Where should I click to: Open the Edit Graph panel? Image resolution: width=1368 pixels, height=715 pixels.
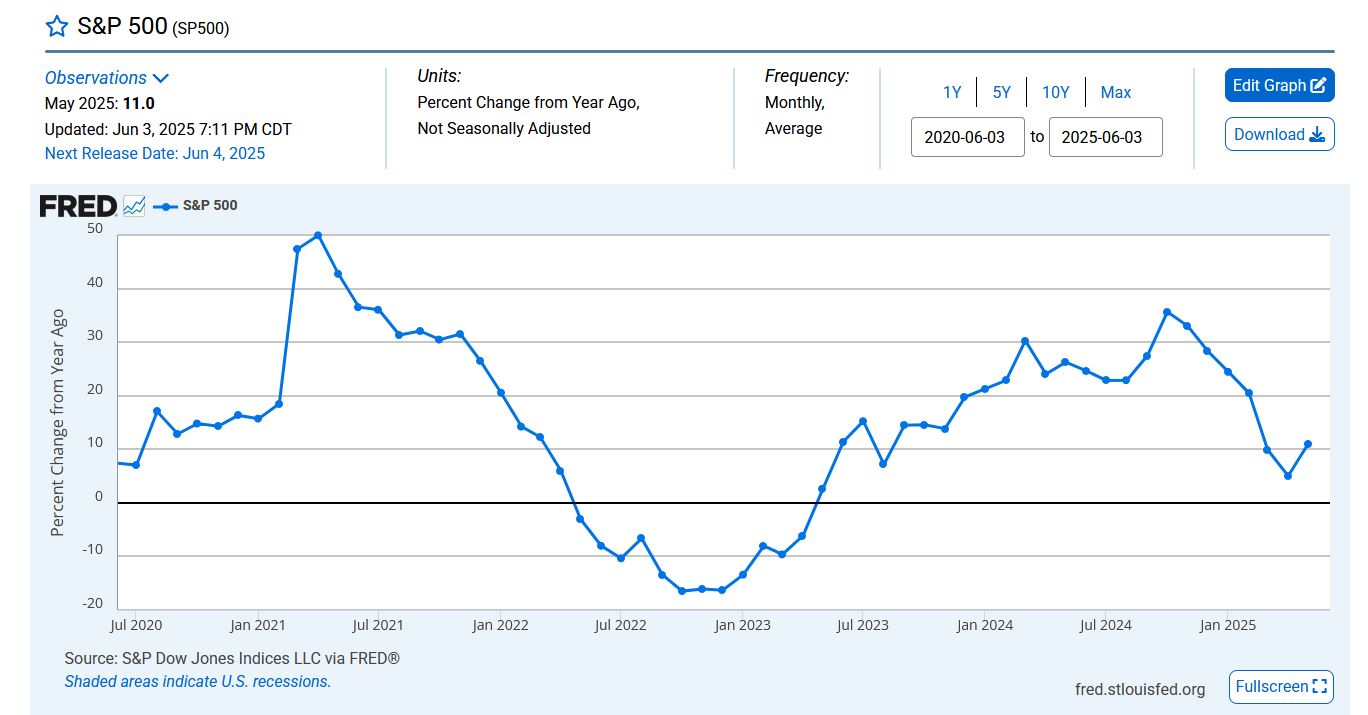pos(1269,86)
